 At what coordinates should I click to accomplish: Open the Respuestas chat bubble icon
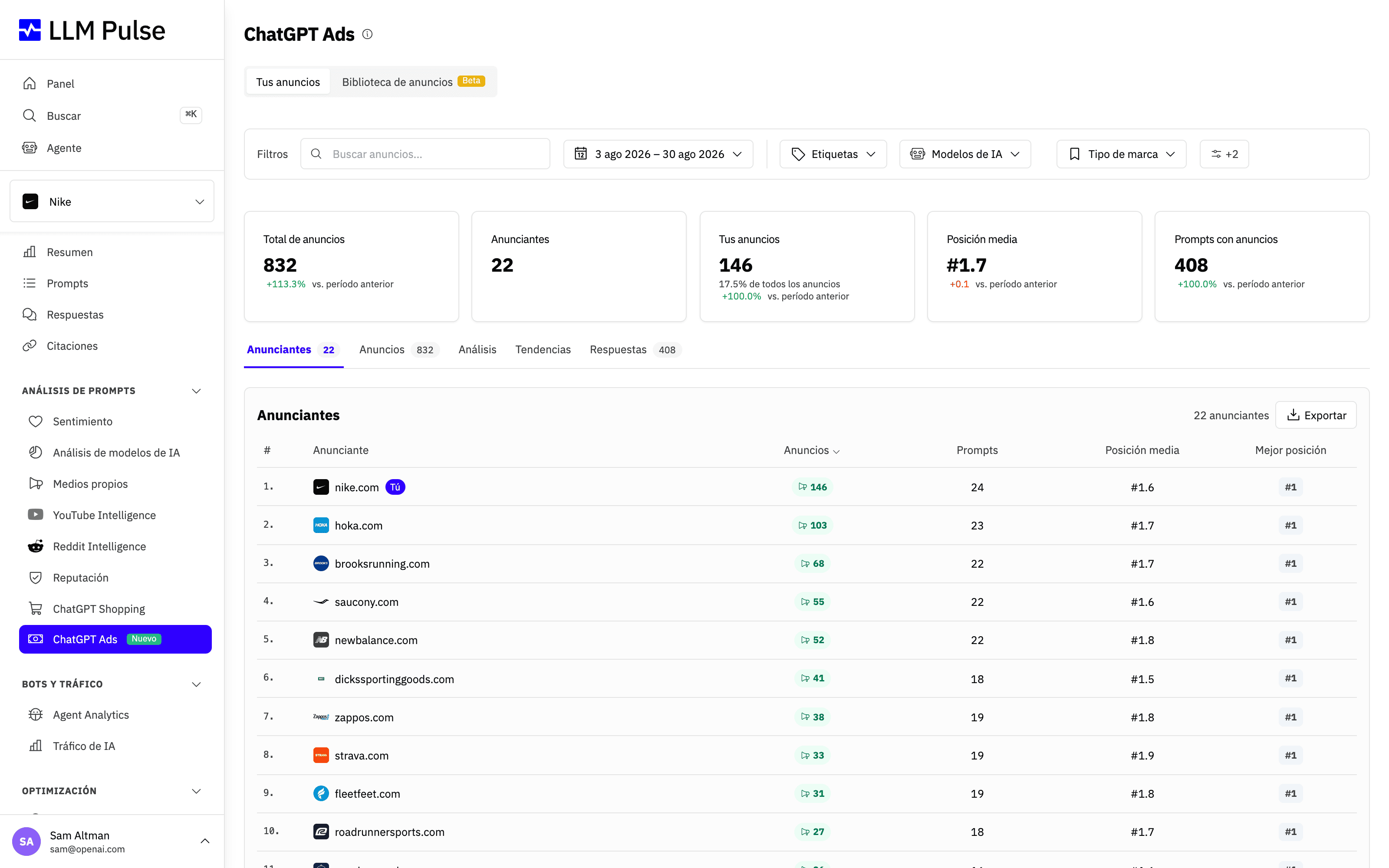click(x=29, y=314)
